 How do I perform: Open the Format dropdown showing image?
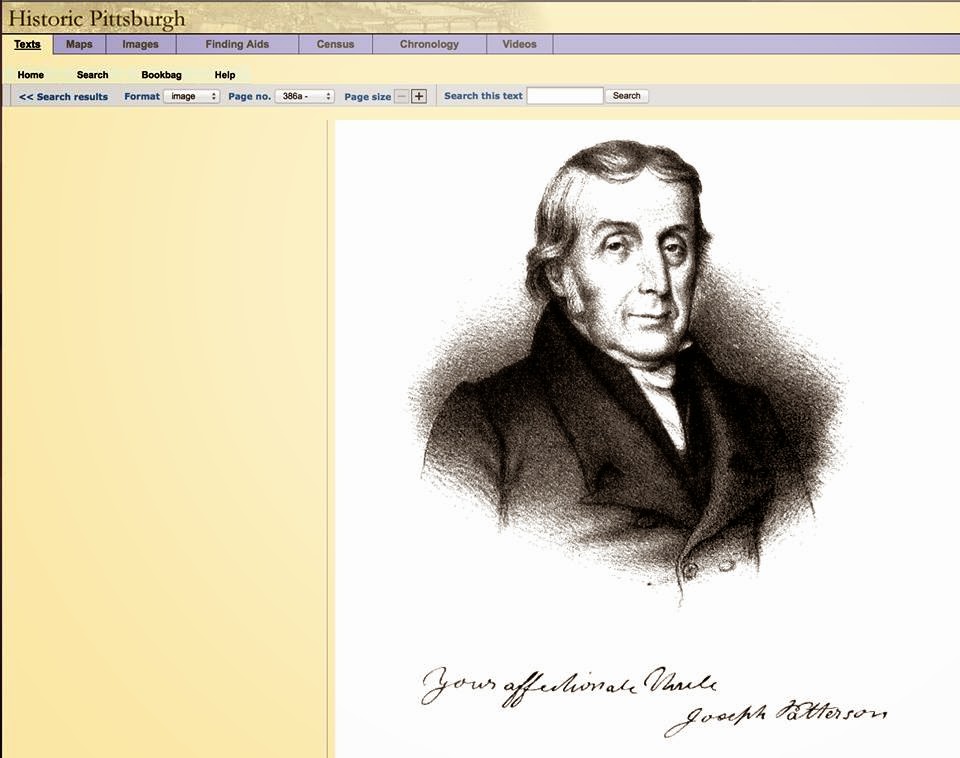click(x=192, y=96)
